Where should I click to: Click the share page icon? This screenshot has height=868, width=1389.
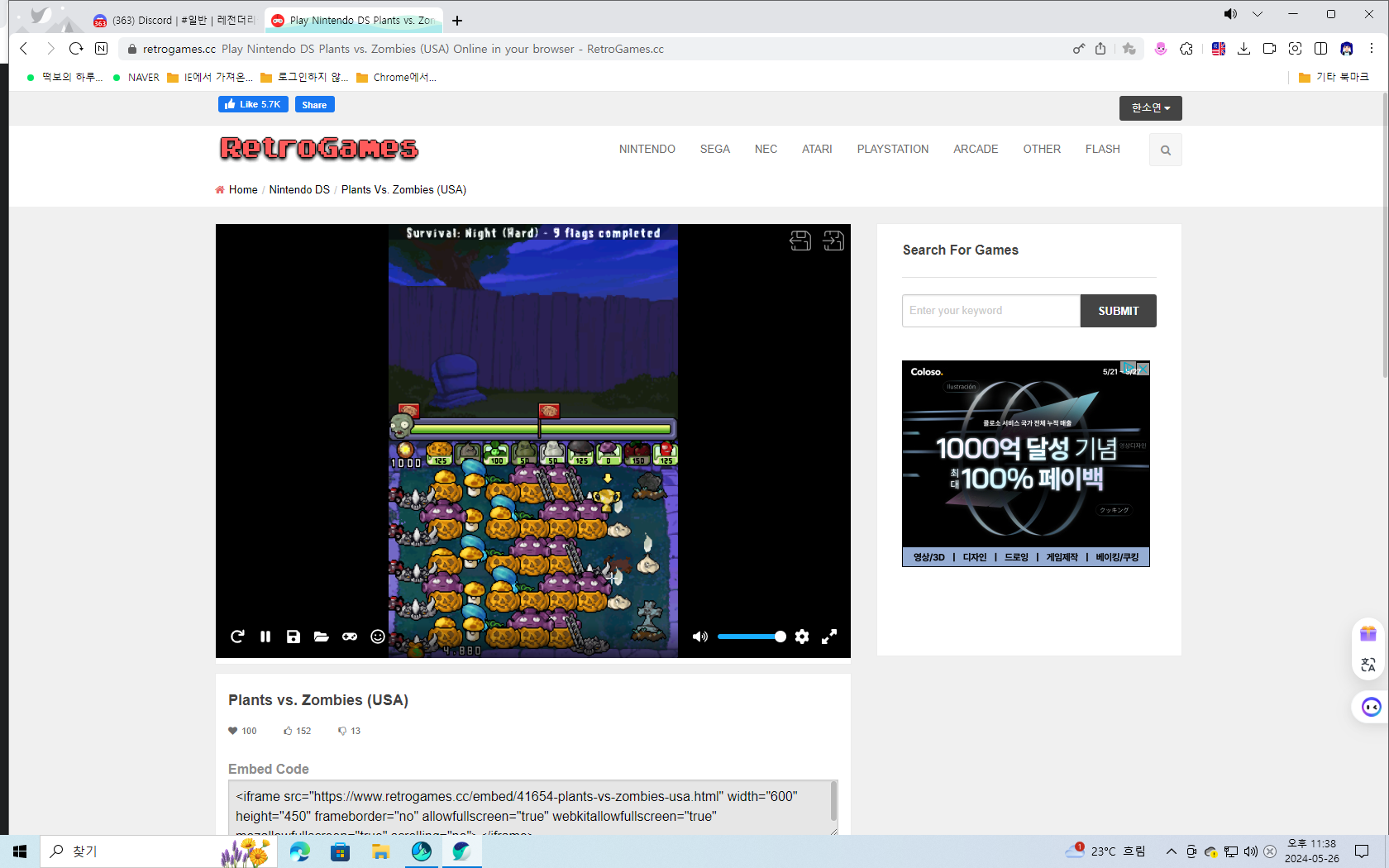(x=1100, y=49)
